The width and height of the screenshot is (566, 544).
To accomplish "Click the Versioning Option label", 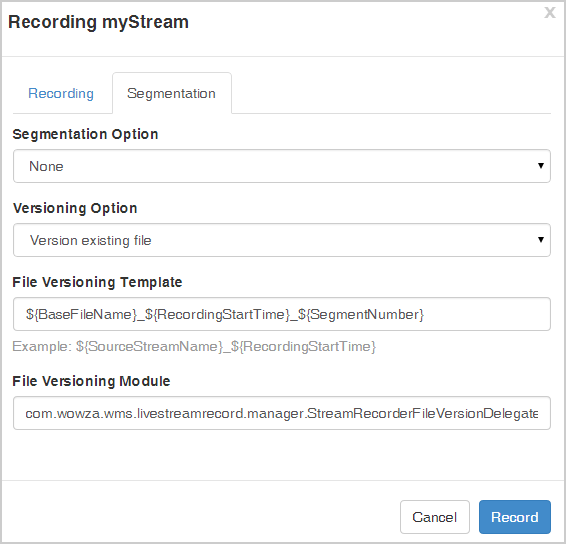I will tap(75, 208).
